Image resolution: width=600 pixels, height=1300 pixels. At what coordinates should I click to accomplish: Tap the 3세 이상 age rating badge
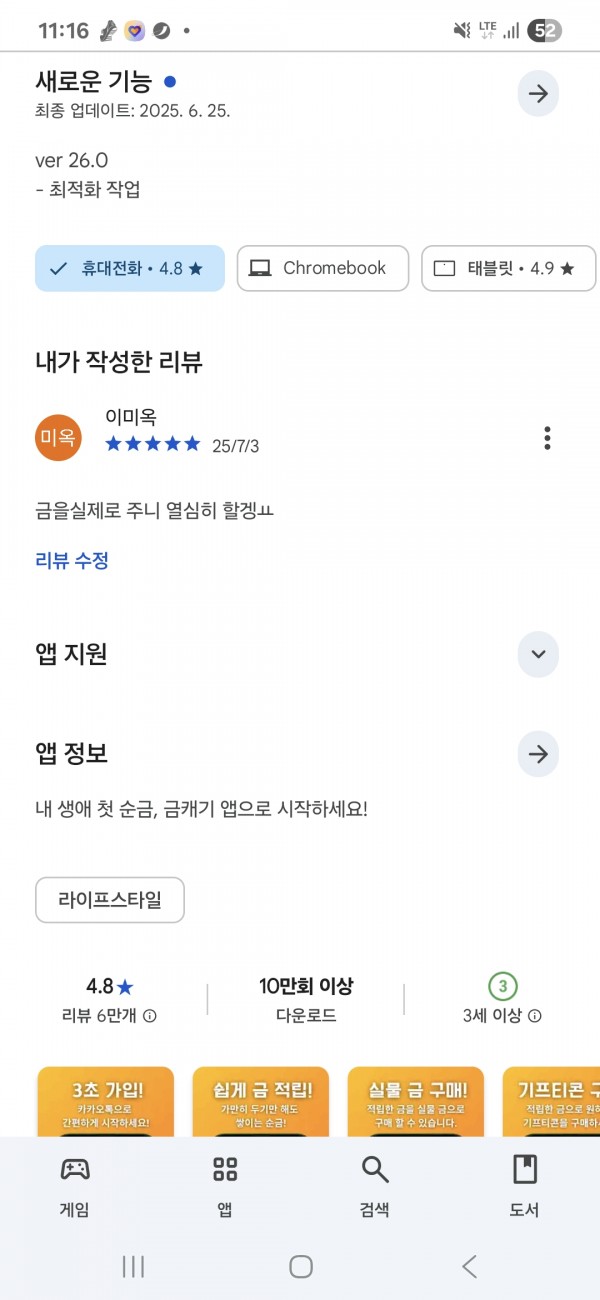click(x=503, y=987)
